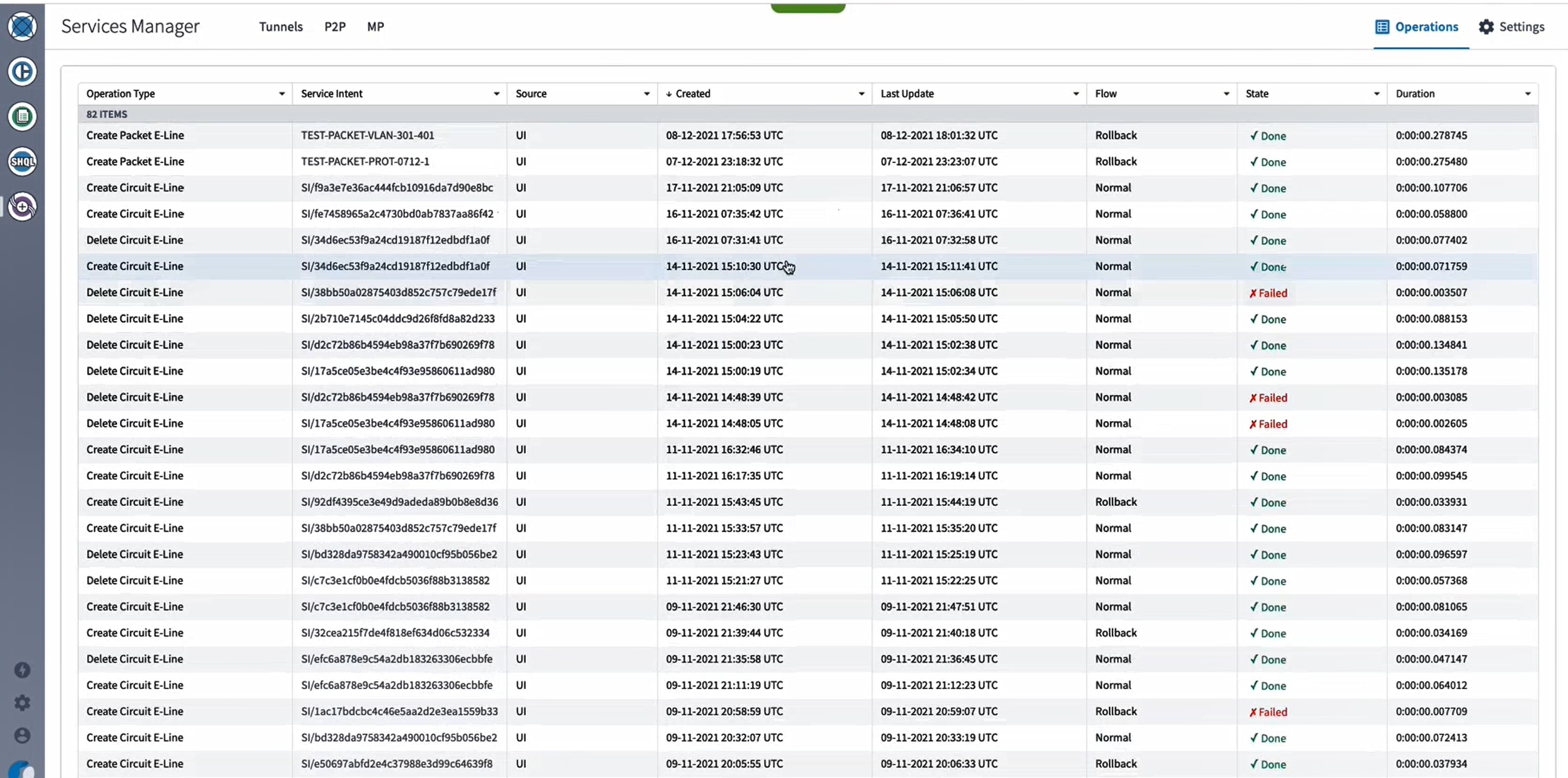The width and height of the screenshot is (1568, 778).
Task: Sort by the Last Update column header
Action: (x=907, y=94)
